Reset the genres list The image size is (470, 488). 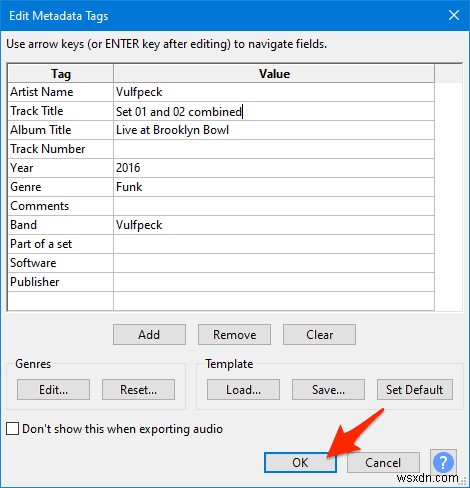(x=138, y=389)
